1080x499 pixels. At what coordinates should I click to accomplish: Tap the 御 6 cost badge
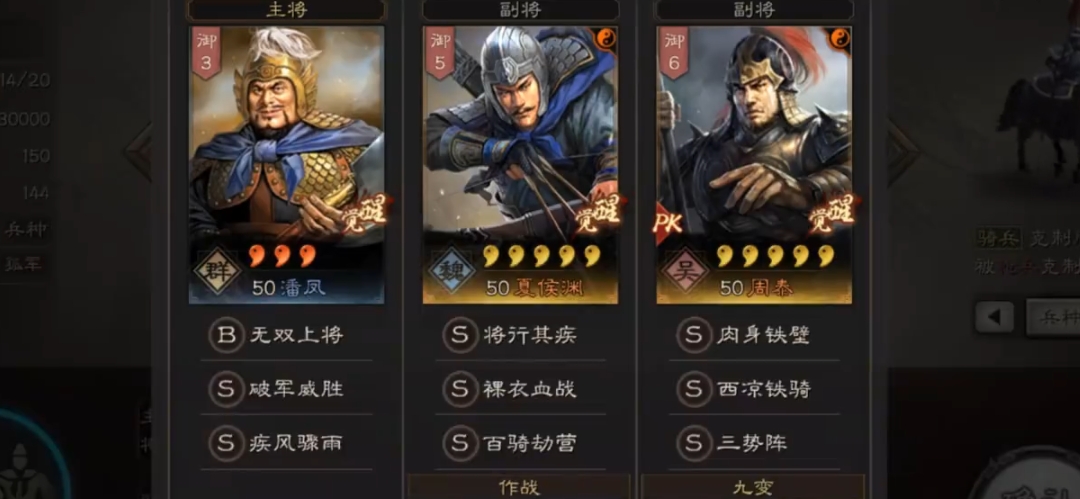[x=674, y=52]
